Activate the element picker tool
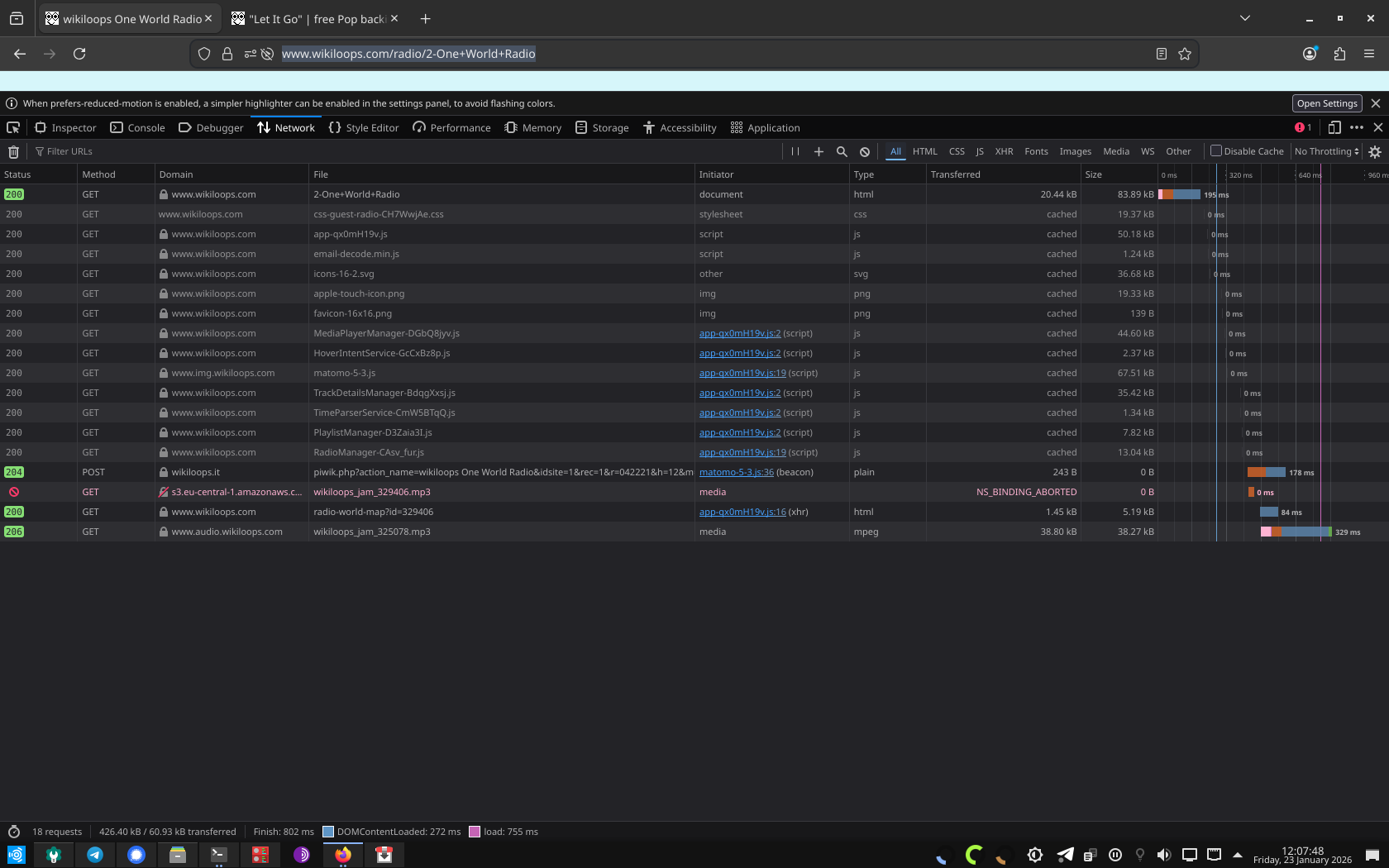Screen dimensions: 1389x868 tap(13, 127)
